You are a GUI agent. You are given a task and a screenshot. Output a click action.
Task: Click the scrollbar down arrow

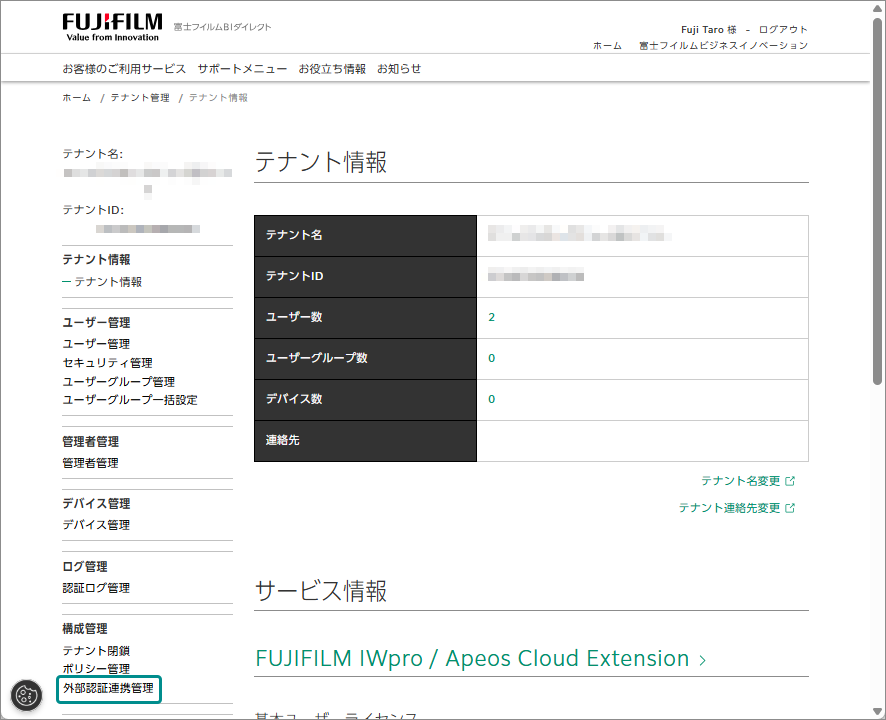click(x=877, y=711)
